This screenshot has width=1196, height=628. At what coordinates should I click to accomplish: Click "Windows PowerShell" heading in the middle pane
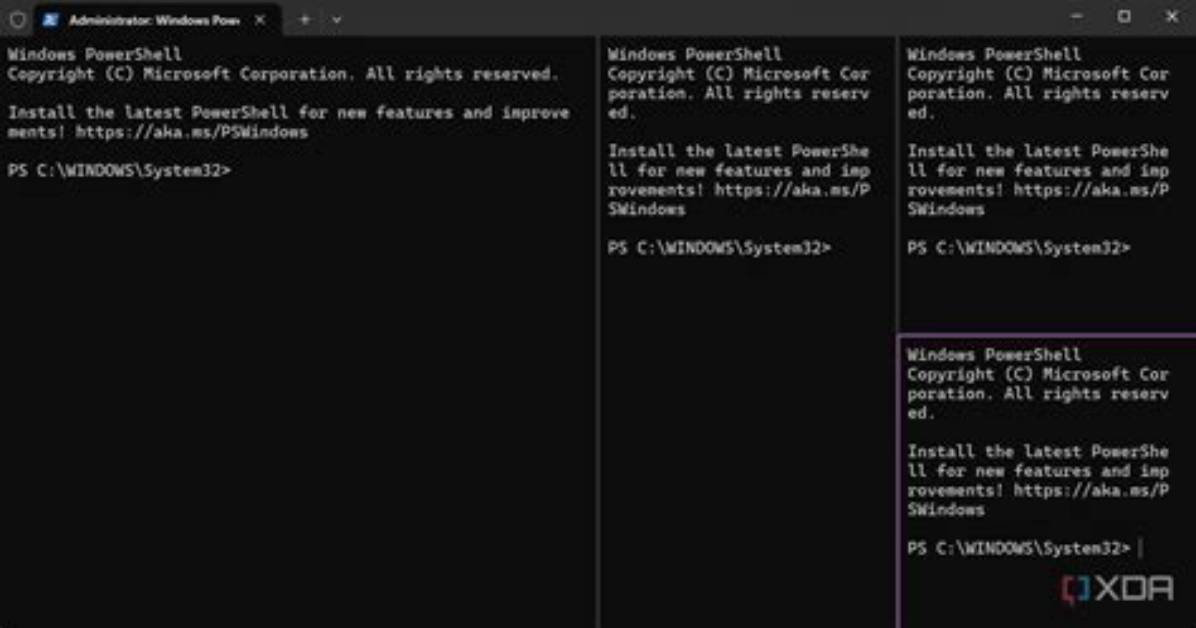pos(694,54)
